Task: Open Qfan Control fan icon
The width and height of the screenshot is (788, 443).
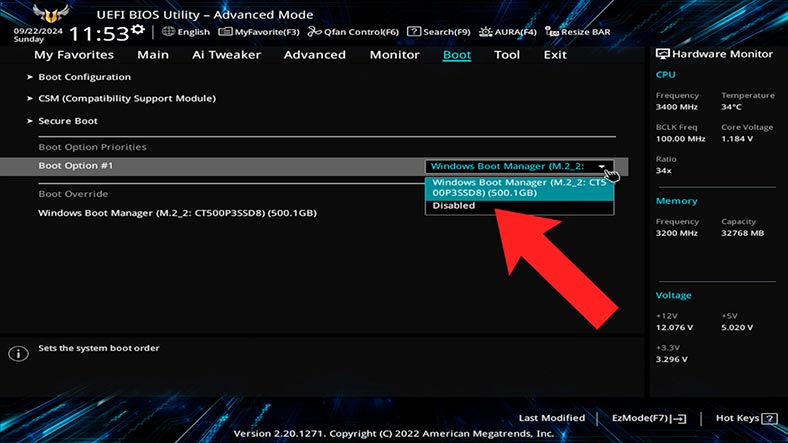Action: [315, 32]
